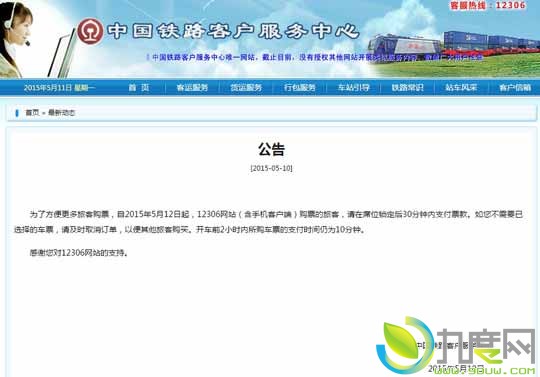540x377 pixels.
Task: Click the 客服热线 12306 hotline text
Action: [x=488, y=5]
